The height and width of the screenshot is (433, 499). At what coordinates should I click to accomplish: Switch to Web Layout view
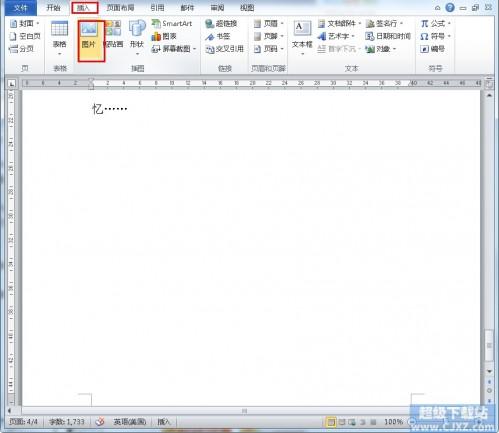pos(352,422)
